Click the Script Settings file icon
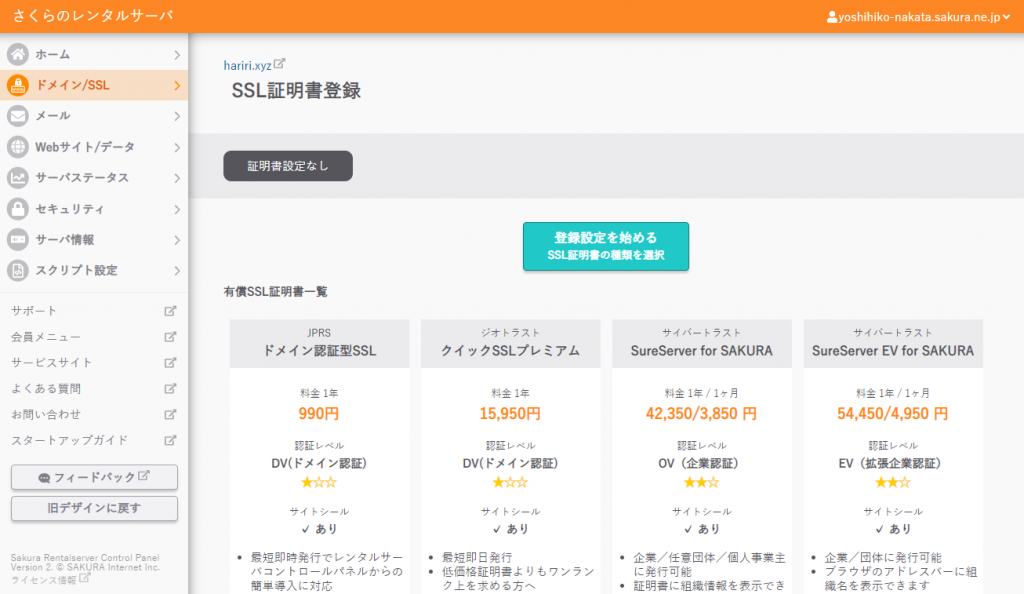 pyautogui.click(x=18, y=270)
